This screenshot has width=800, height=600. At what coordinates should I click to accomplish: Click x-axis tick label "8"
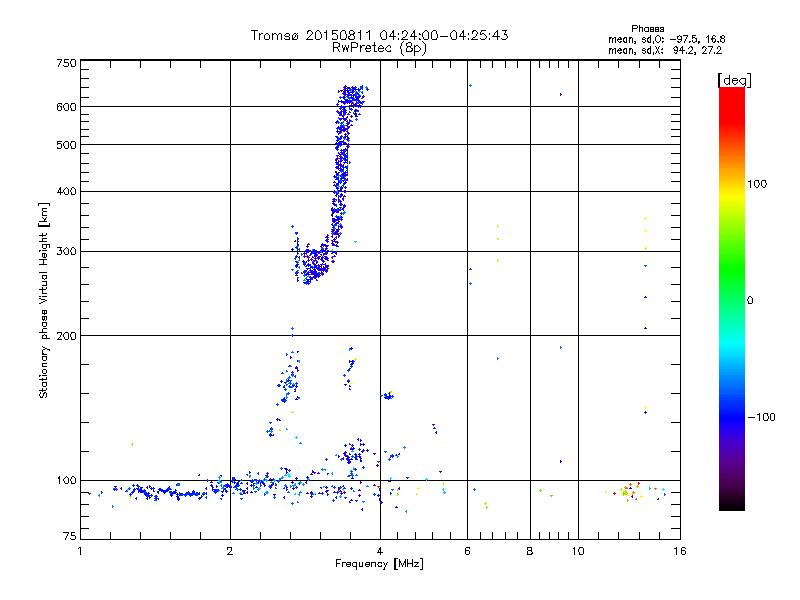[530, 551]
